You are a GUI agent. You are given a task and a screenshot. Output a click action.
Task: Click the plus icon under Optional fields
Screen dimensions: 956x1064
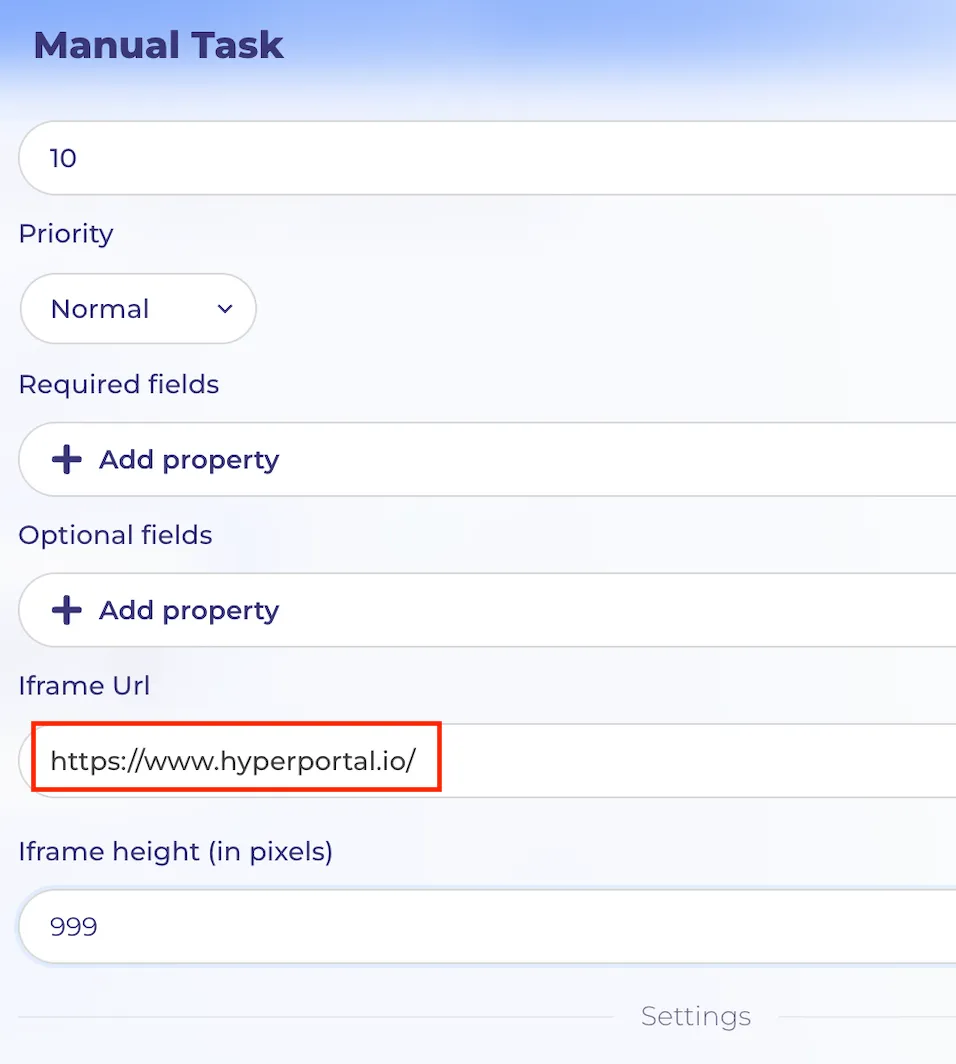click(x=66, y=610)
